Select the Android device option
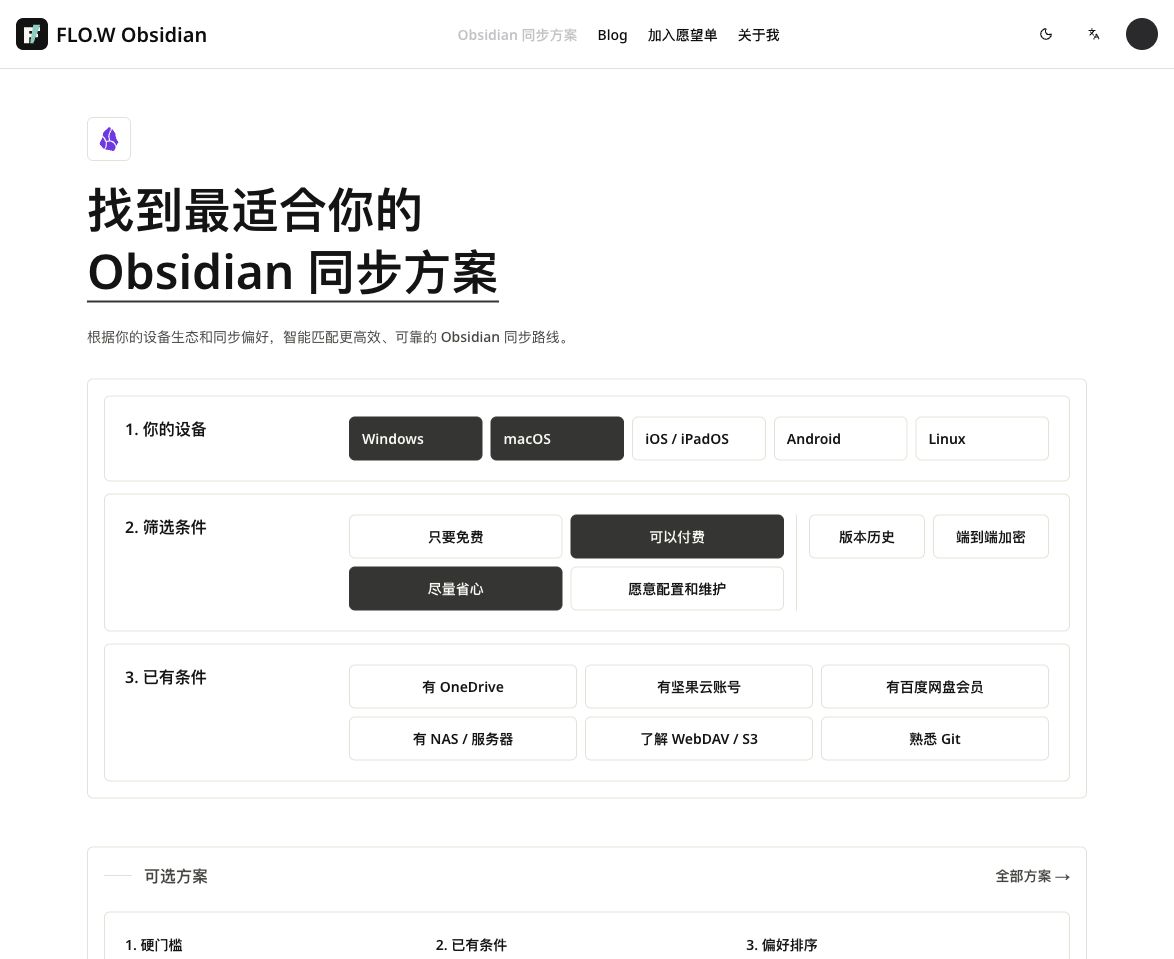 [x=840, y=439]
